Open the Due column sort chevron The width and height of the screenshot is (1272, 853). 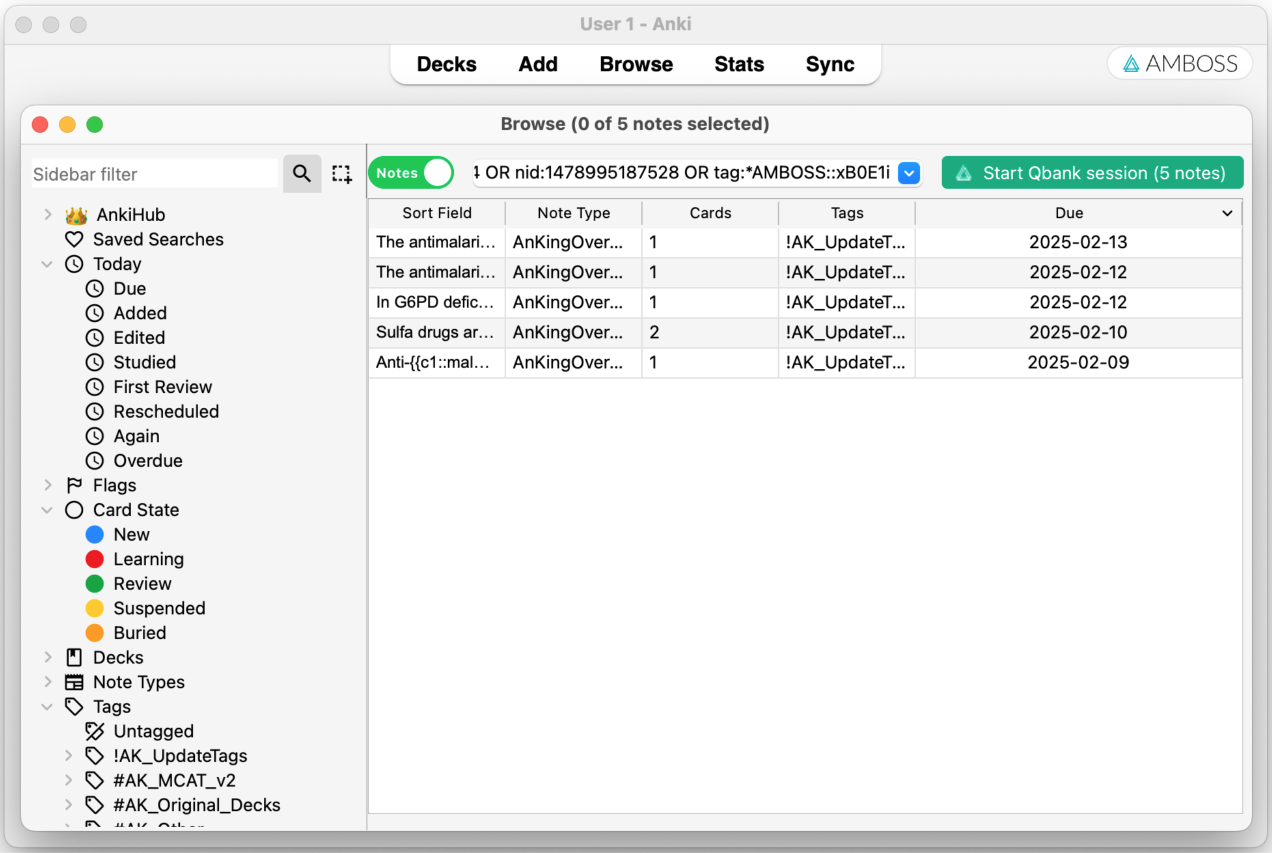pyautogui.click(x=1227, y=213)
